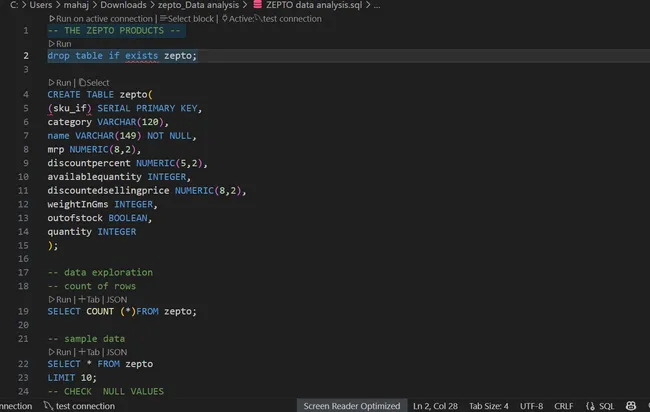
Task: Open +Tab lens above SELECT * FROM zepto
Action: pos(89,352)
